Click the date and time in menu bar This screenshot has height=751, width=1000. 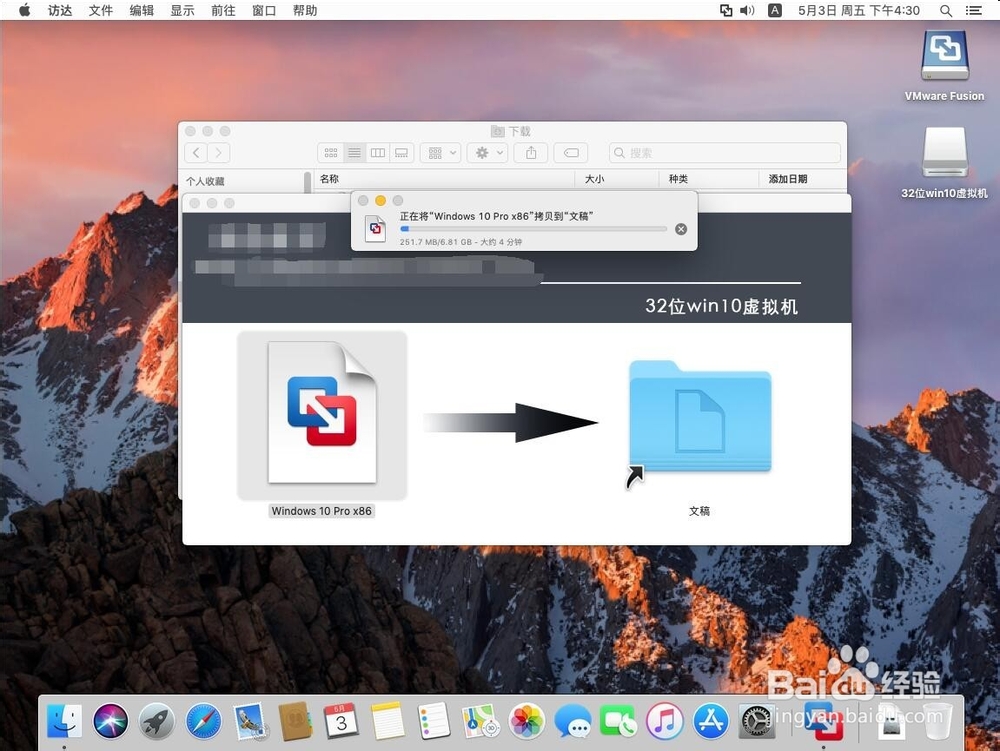click(x=858, y=10)
